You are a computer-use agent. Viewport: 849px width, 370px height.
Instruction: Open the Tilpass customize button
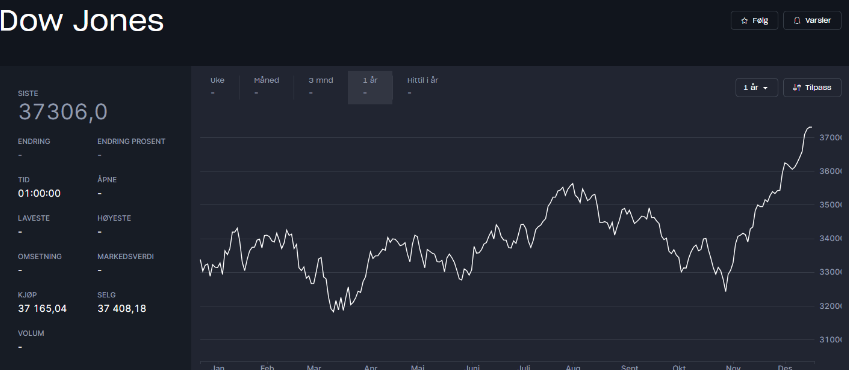point(812,87)
